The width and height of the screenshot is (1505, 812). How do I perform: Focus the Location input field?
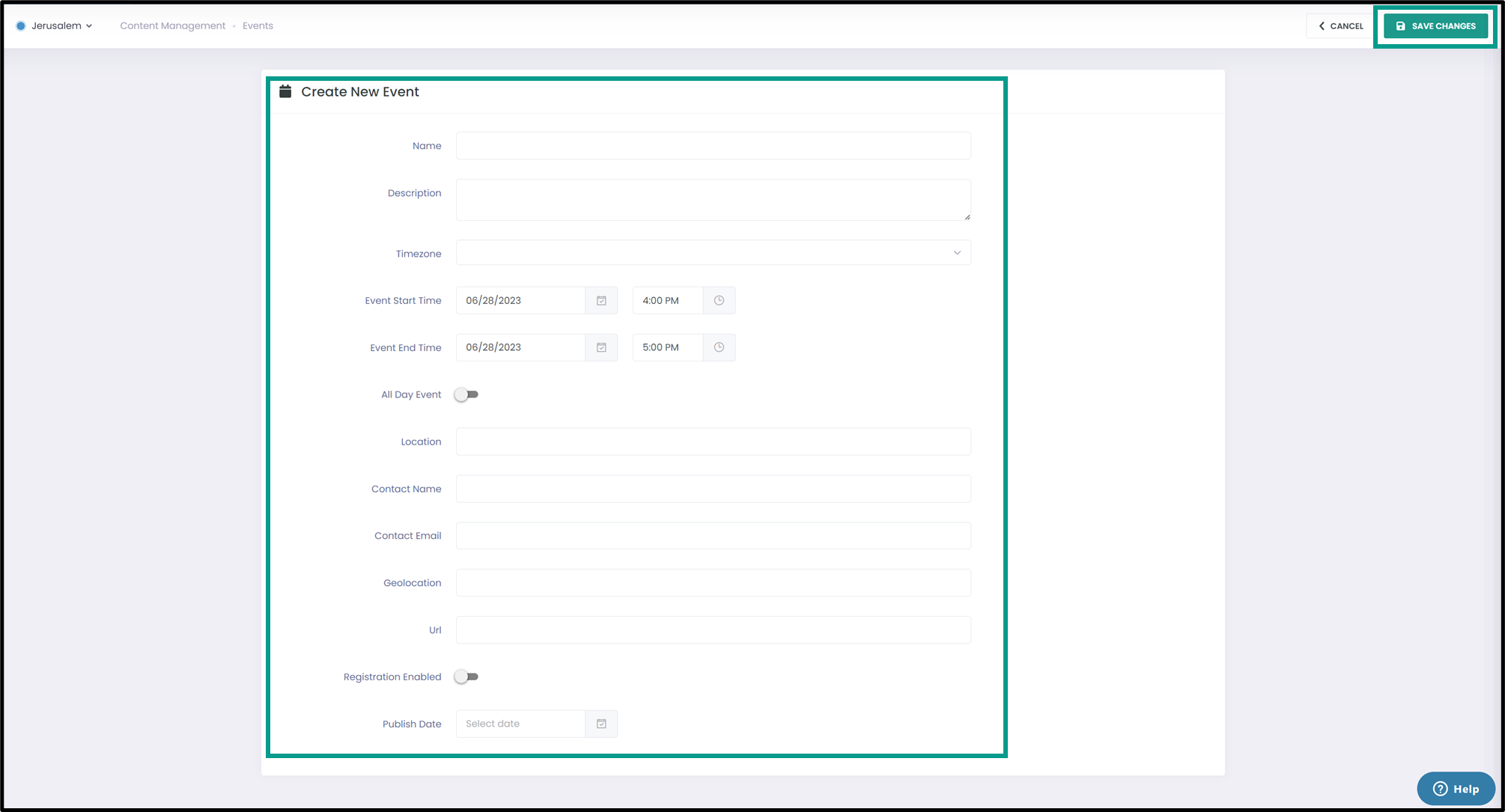point(714,442)
